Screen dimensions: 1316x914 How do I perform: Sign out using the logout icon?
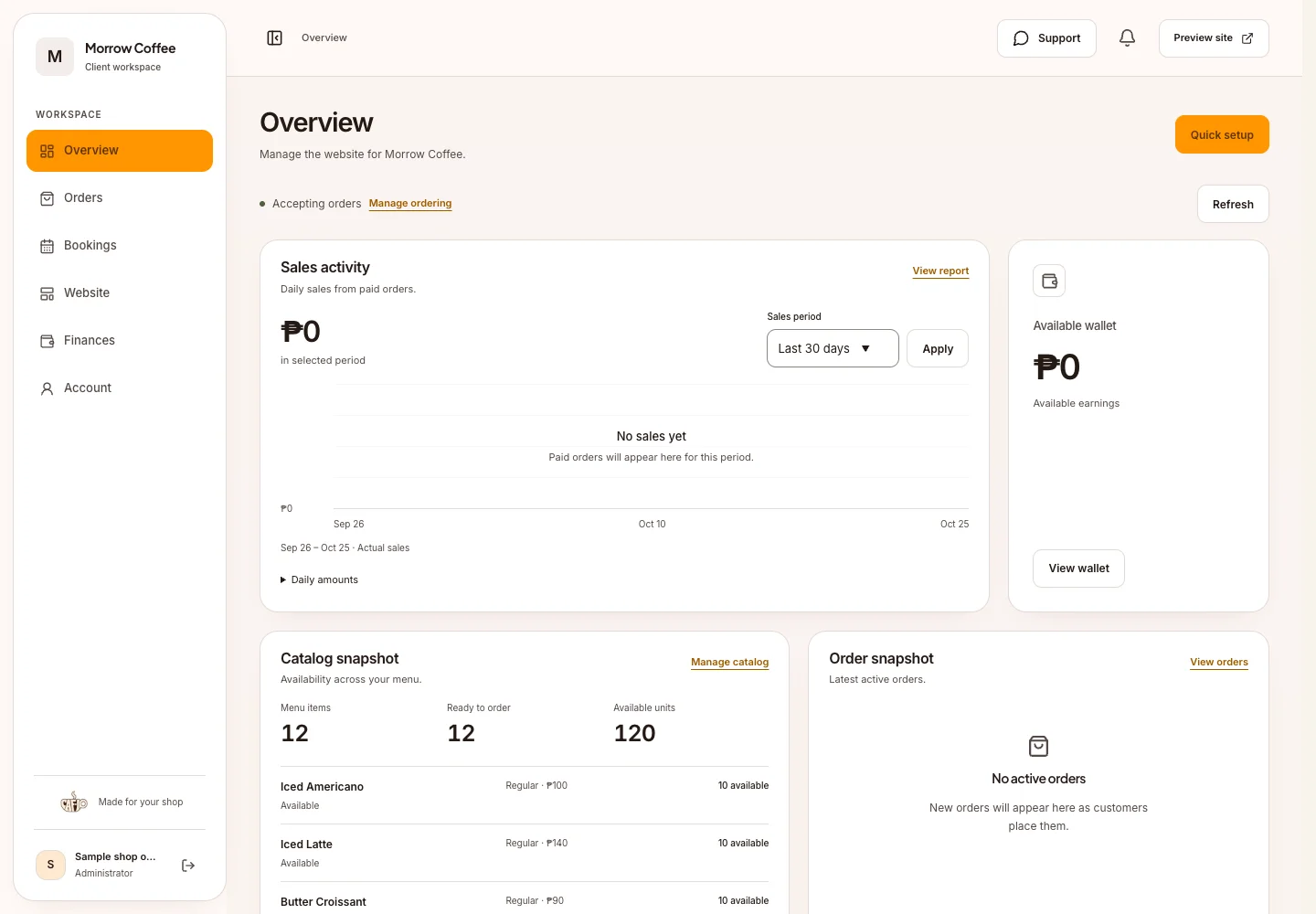[x=188, y=866]
